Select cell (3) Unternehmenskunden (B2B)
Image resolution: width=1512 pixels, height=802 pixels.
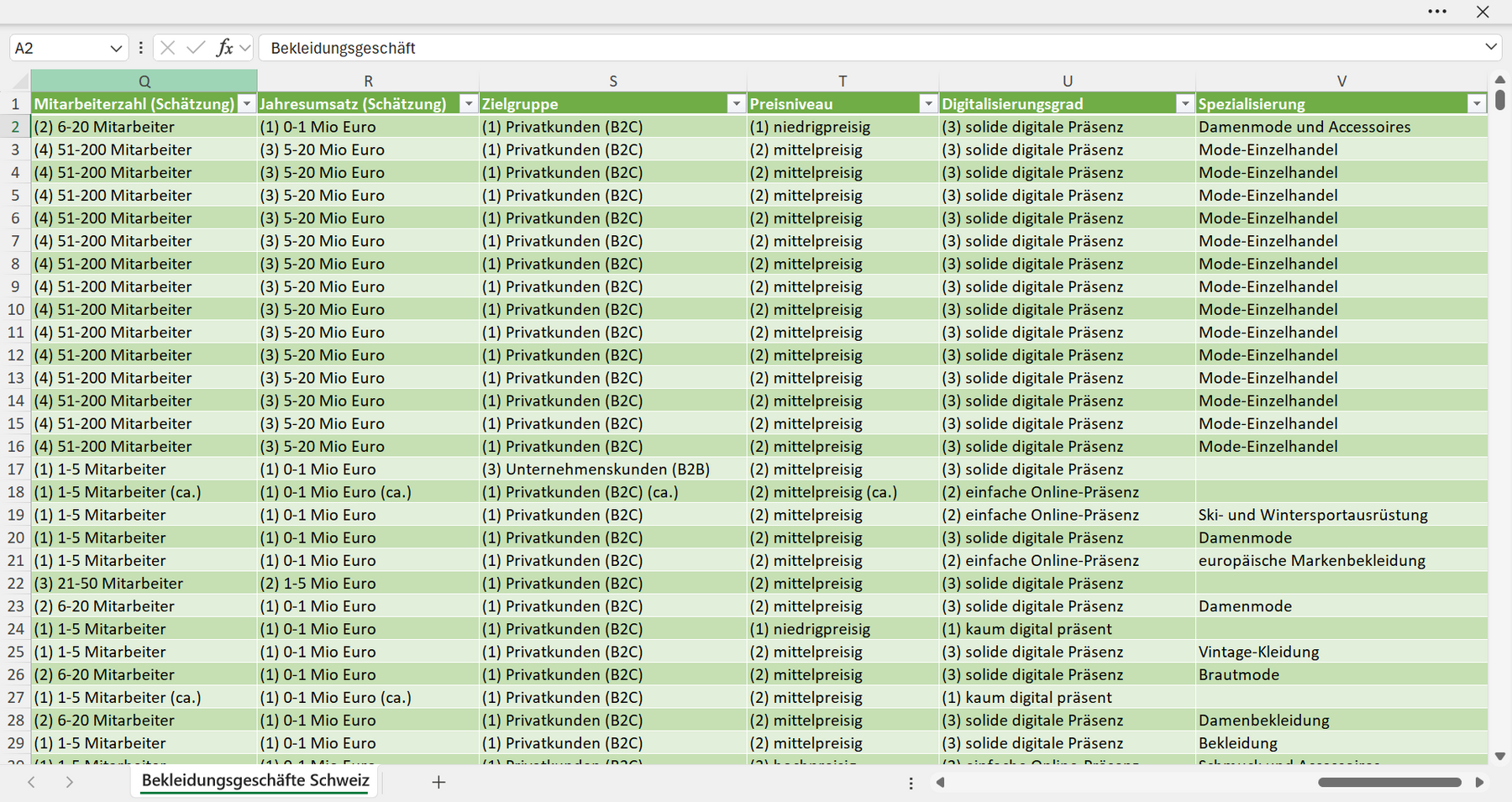click(613, 469)
